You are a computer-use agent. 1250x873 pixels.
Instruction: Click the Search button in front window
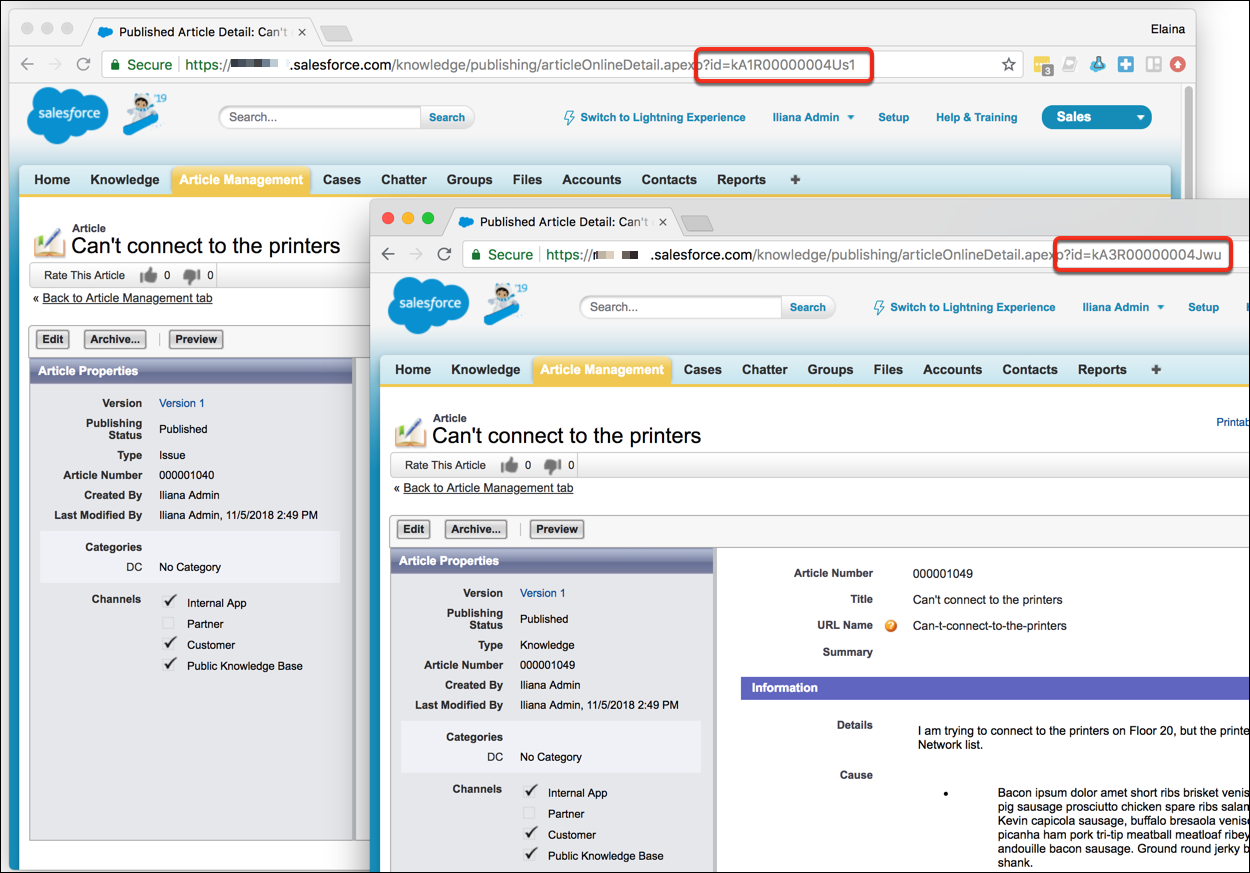[x=807, y=307]
